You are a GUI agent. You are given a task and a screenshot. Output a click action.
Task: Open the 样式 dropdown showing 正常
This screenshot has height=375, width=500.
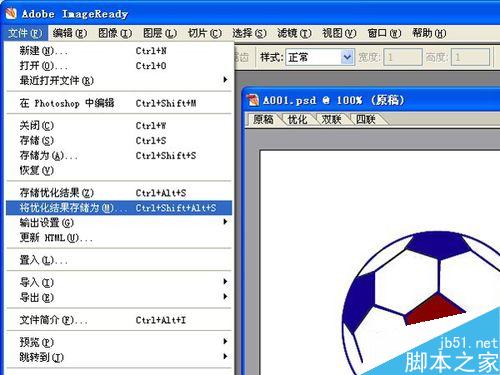[x=320, y=57]
